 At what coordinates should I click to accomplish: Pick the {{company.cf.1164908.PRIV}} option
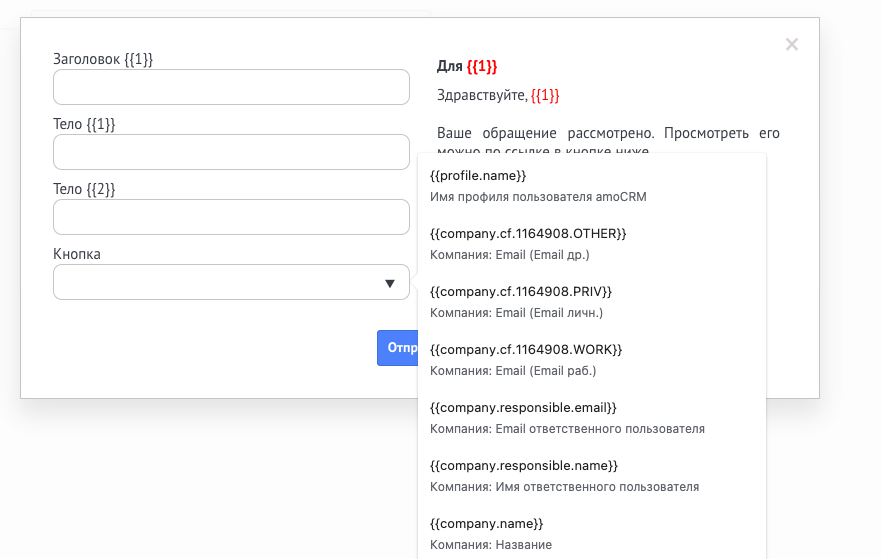[520, 291]
